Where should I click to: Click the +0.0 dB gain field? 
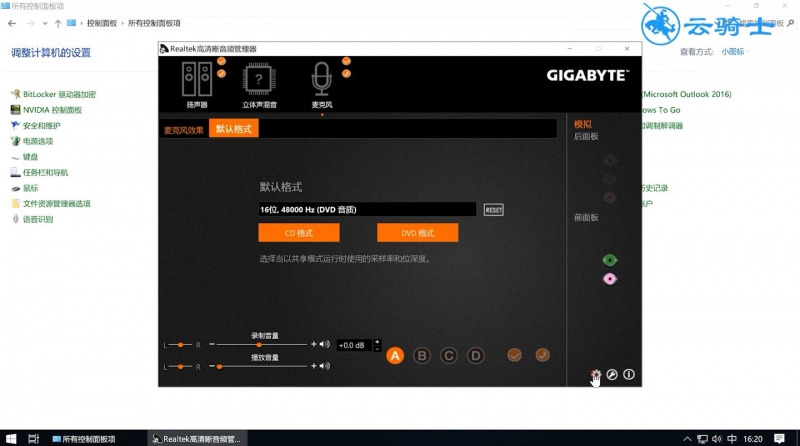click(x=354, y=345)
